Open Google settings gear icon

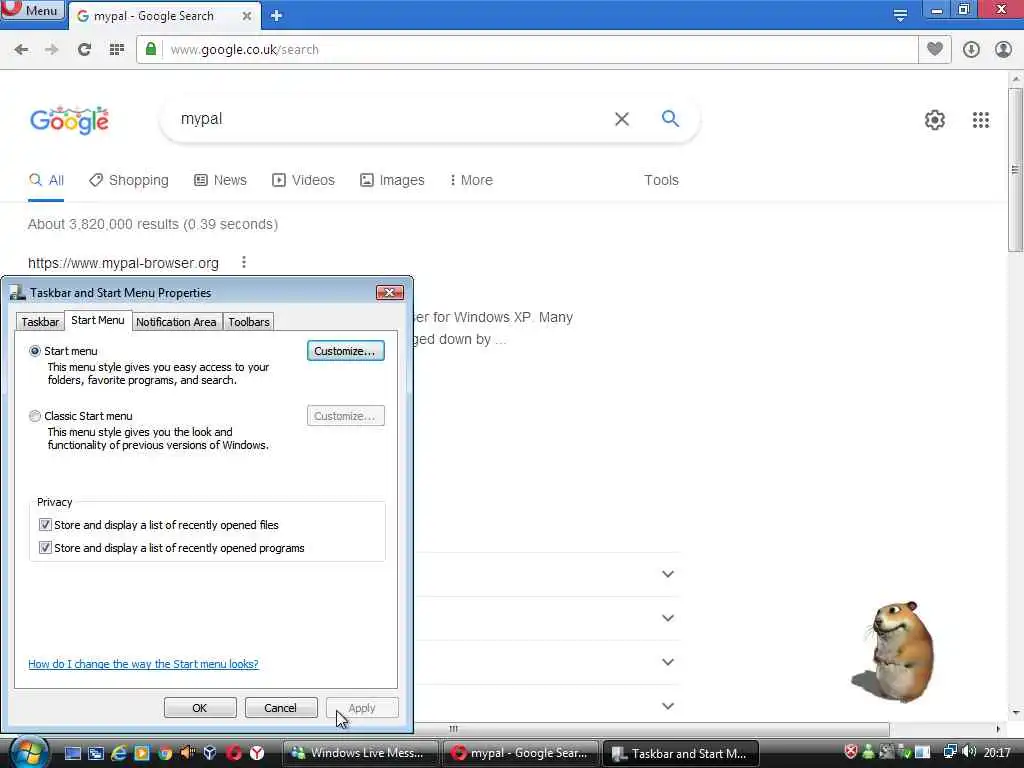pos(935,120)
